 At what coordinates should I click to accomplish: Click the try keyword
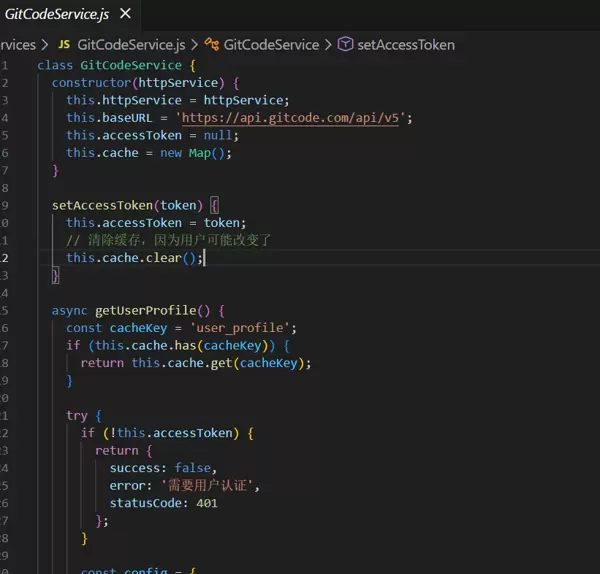point(77,415)
